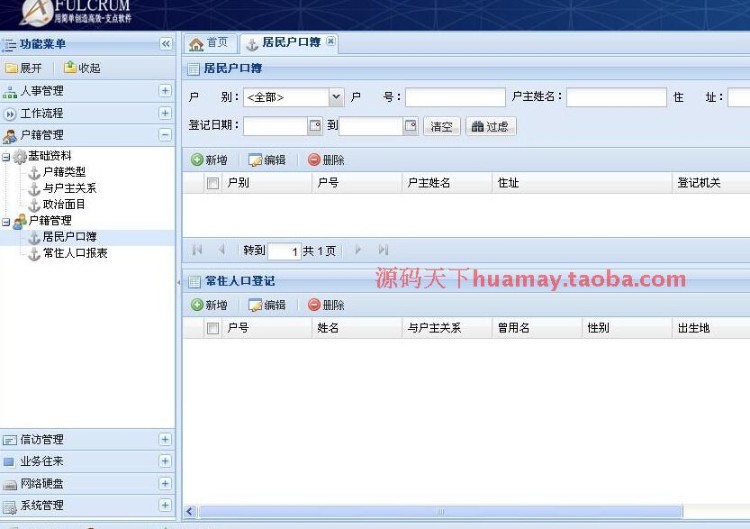Screen dimensions: 750x529
Task: Sort by 出生地 column header
Action: (711, 329)
